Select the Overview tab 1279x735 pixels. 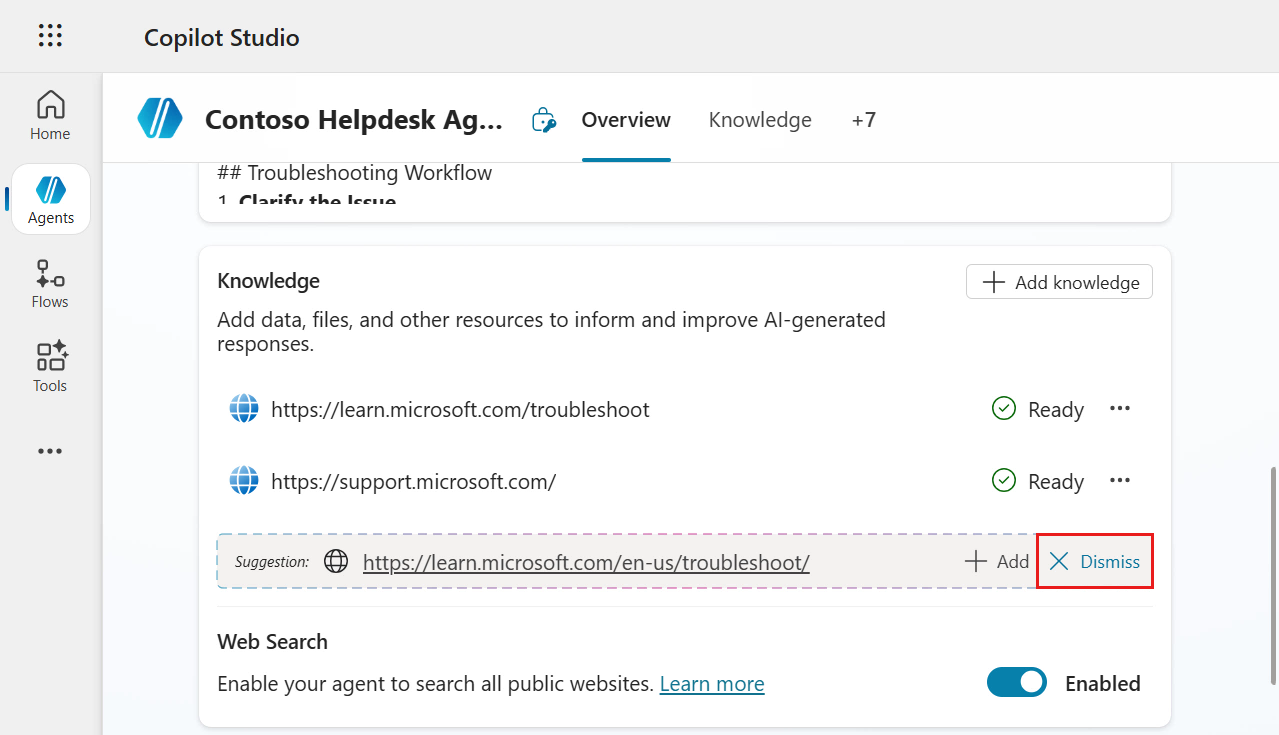point(626,120)
